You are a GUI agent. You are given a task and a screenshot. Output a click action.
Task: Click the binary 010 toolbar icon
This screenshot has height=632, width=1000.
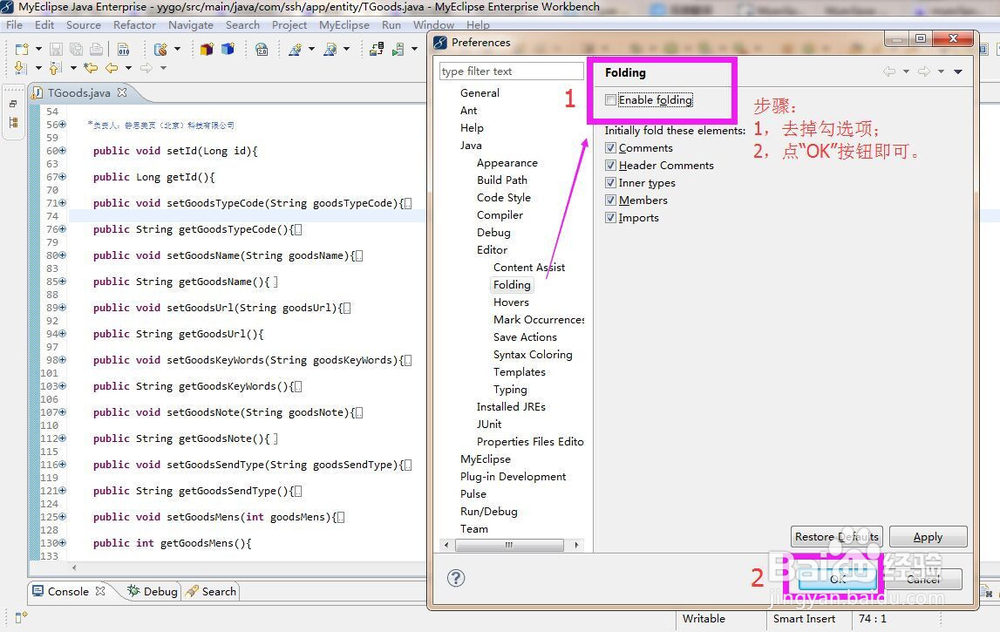pos(124,49)
